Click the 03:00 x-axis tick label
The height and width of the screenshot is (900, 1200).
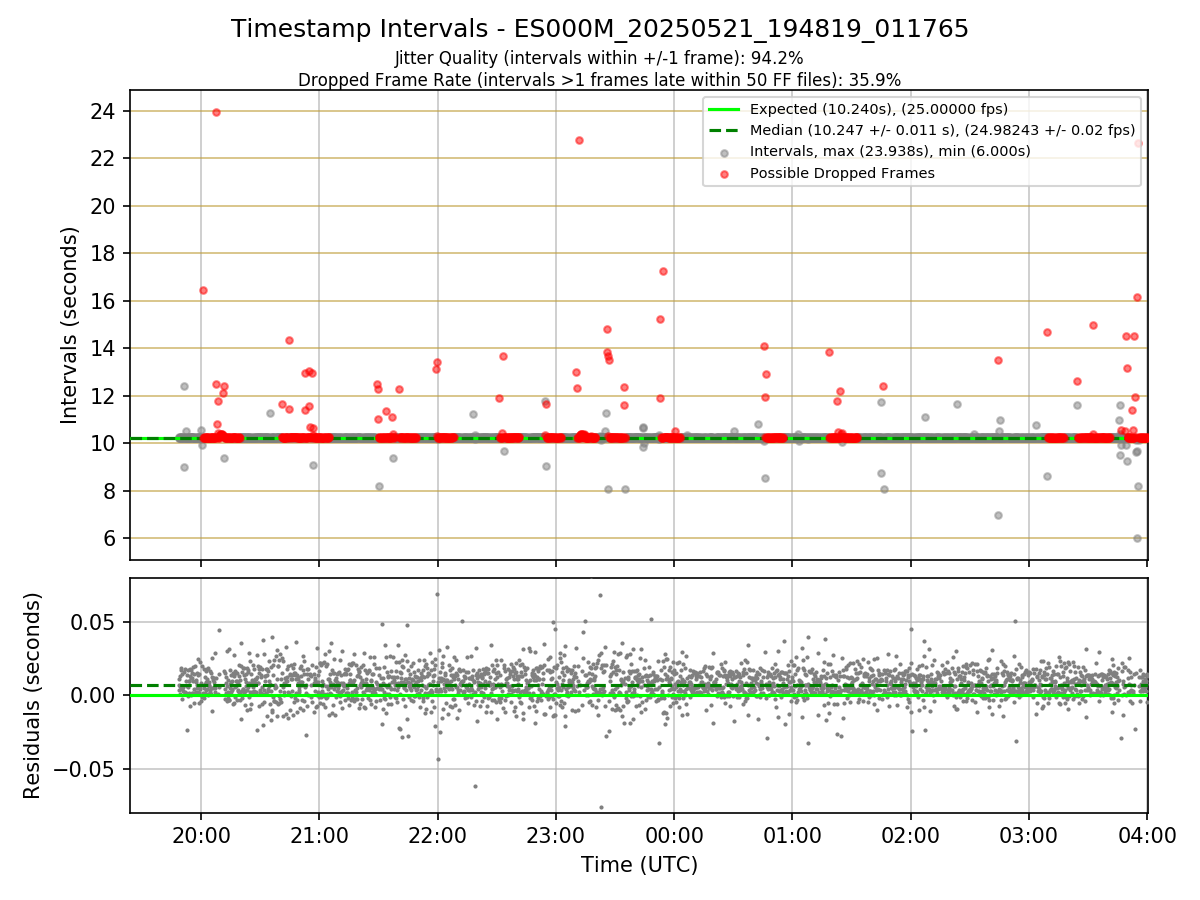point(1029,834)
